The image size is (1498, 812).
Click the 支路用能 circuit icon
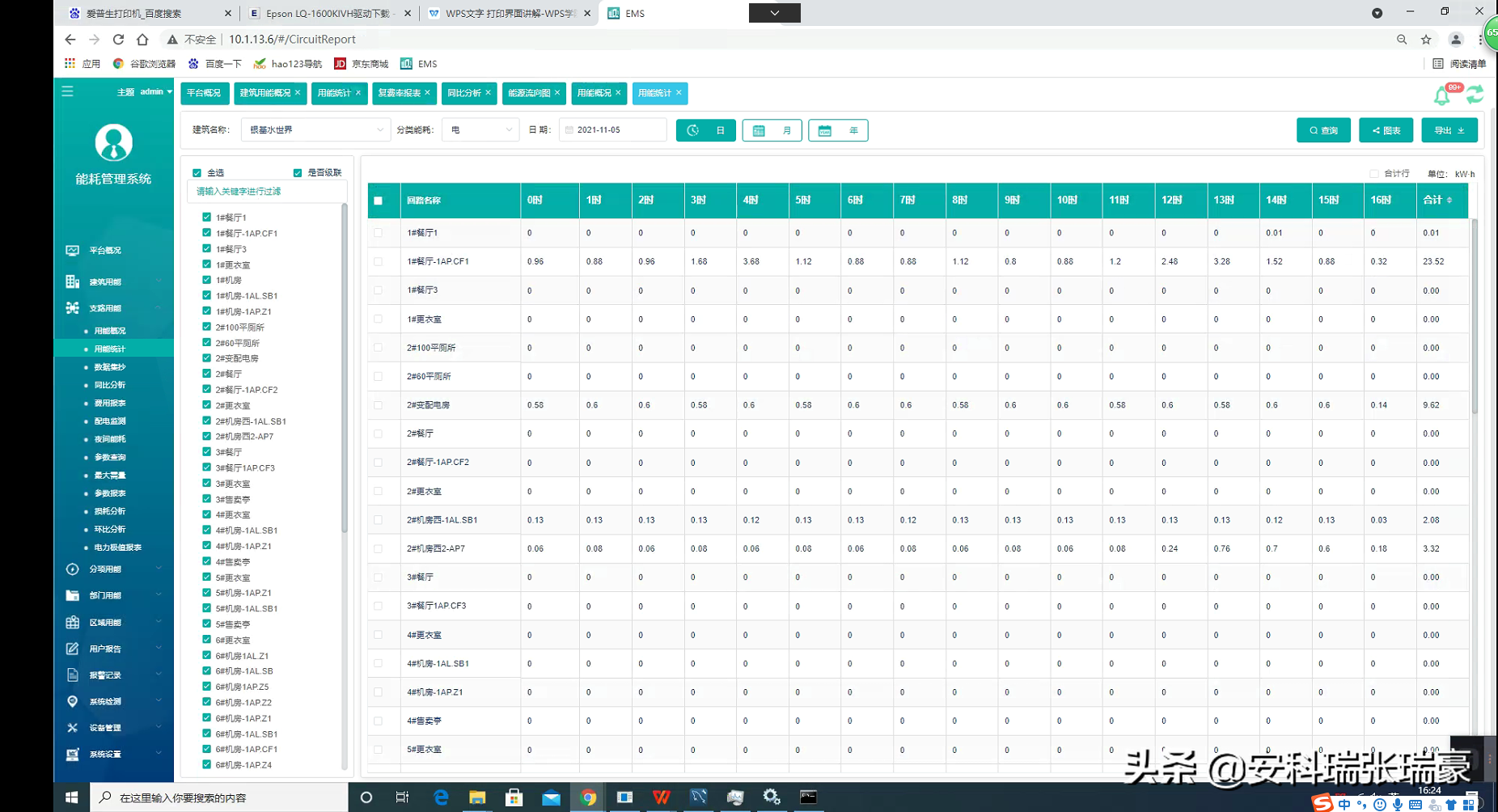pos(73,308)
